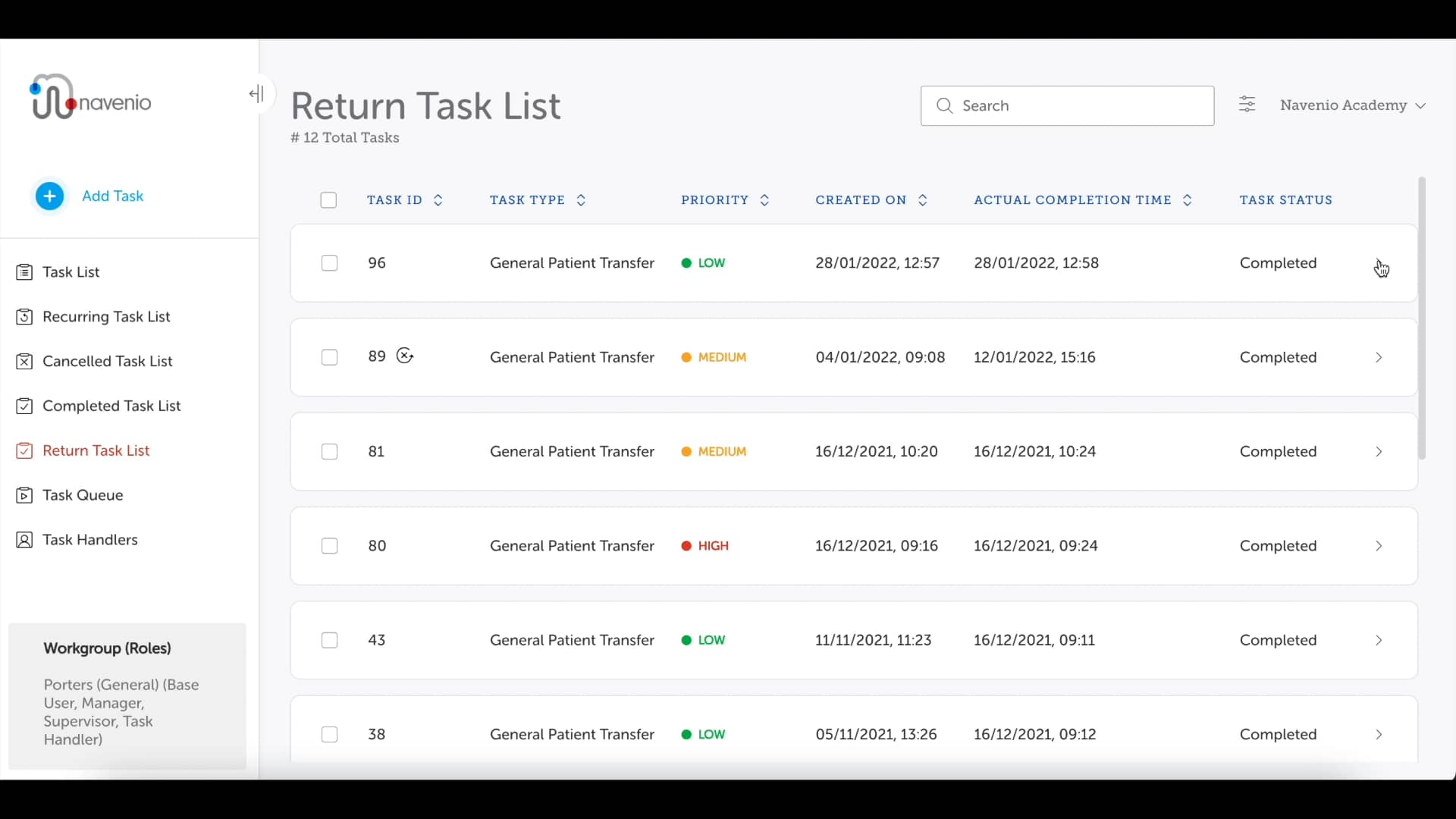Expand task 43 row chevron
The height and width of the screenshot is (819, 1456).
pos(1379,641)
